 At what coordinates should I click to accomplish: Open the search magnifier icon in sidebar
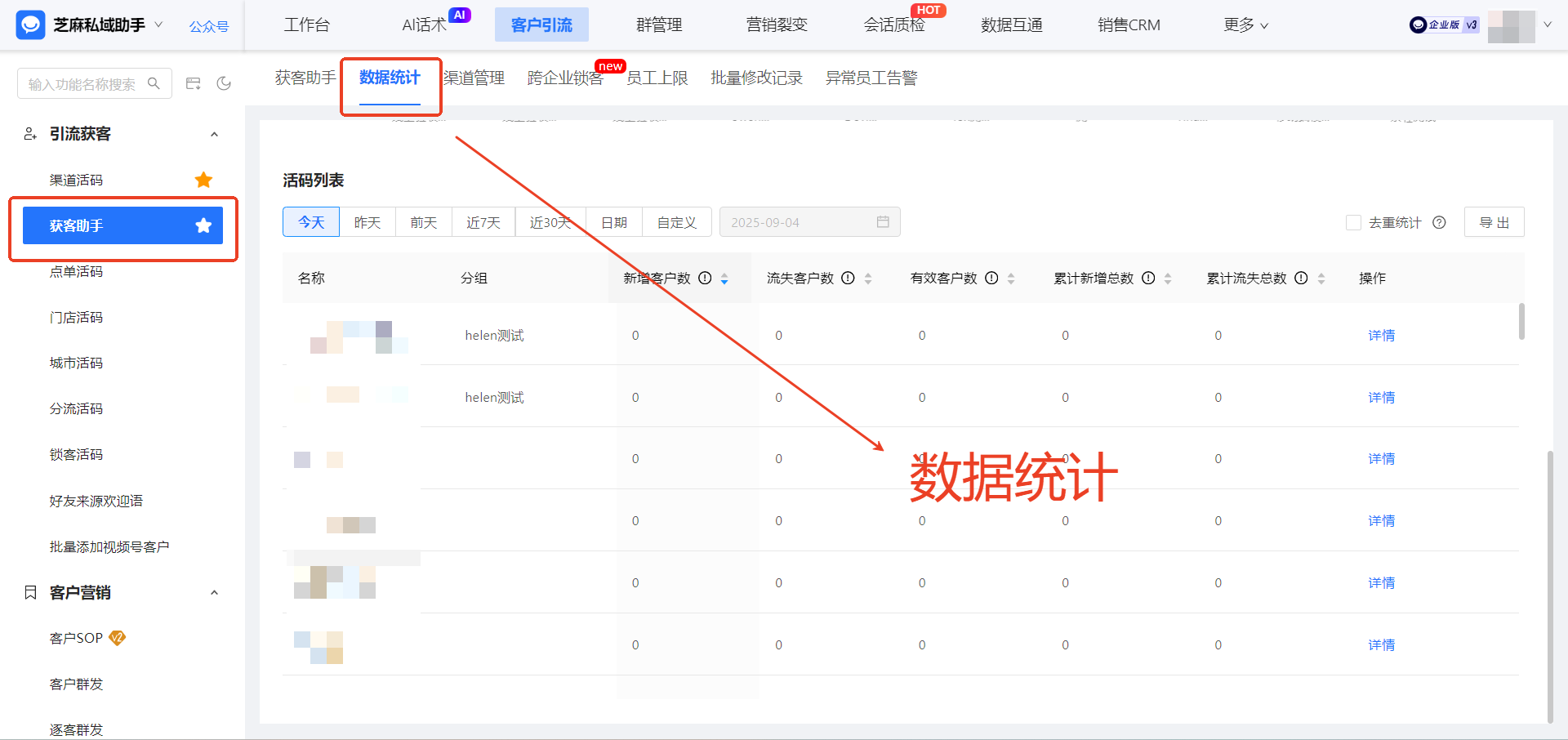point(154,83)
